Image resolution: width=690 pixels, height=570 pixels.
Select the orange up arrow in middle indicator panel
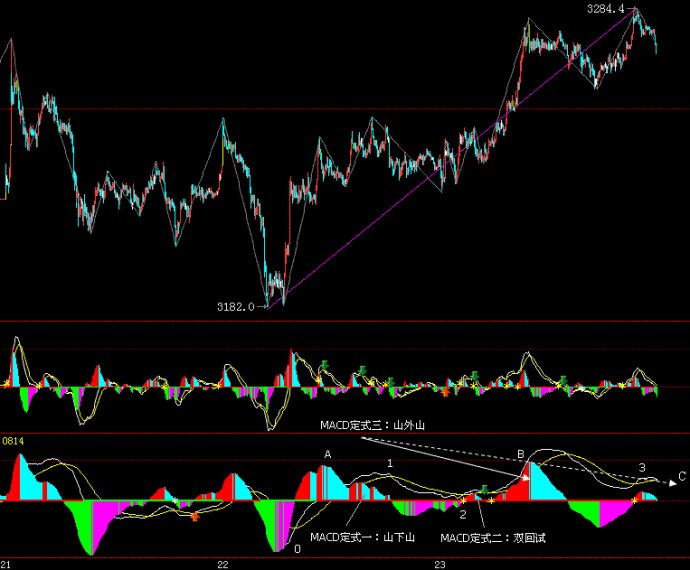pyautogui.click(x=446, y=392)
